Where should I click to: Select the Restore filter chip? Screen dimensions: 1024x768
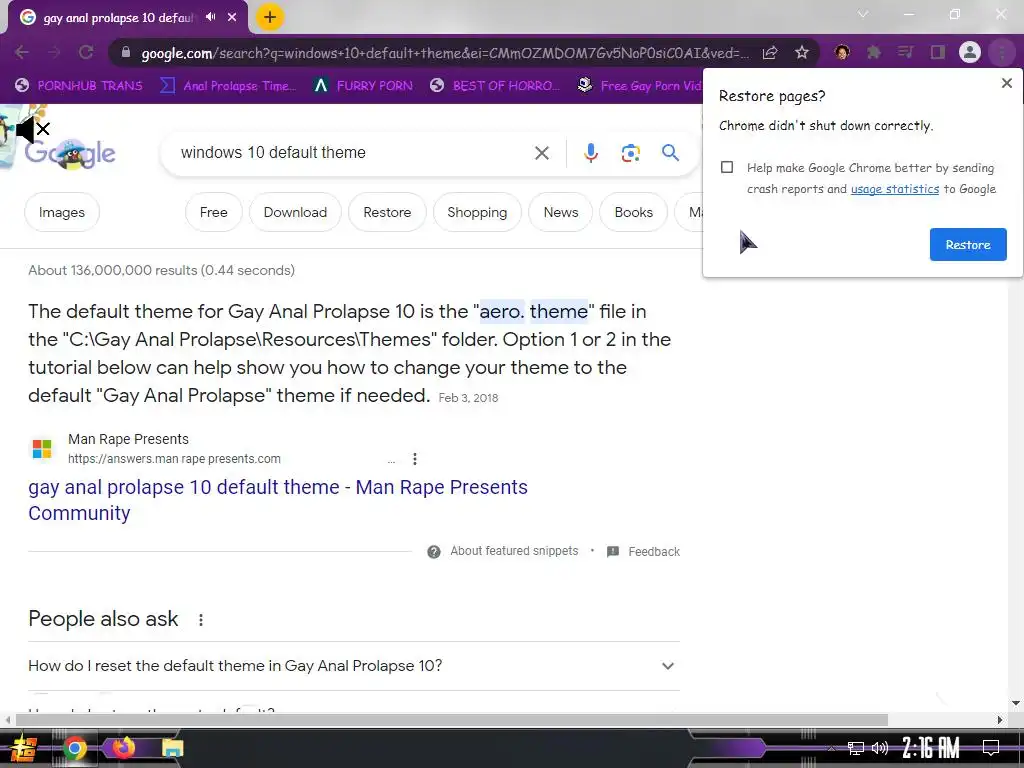point(387,212)
